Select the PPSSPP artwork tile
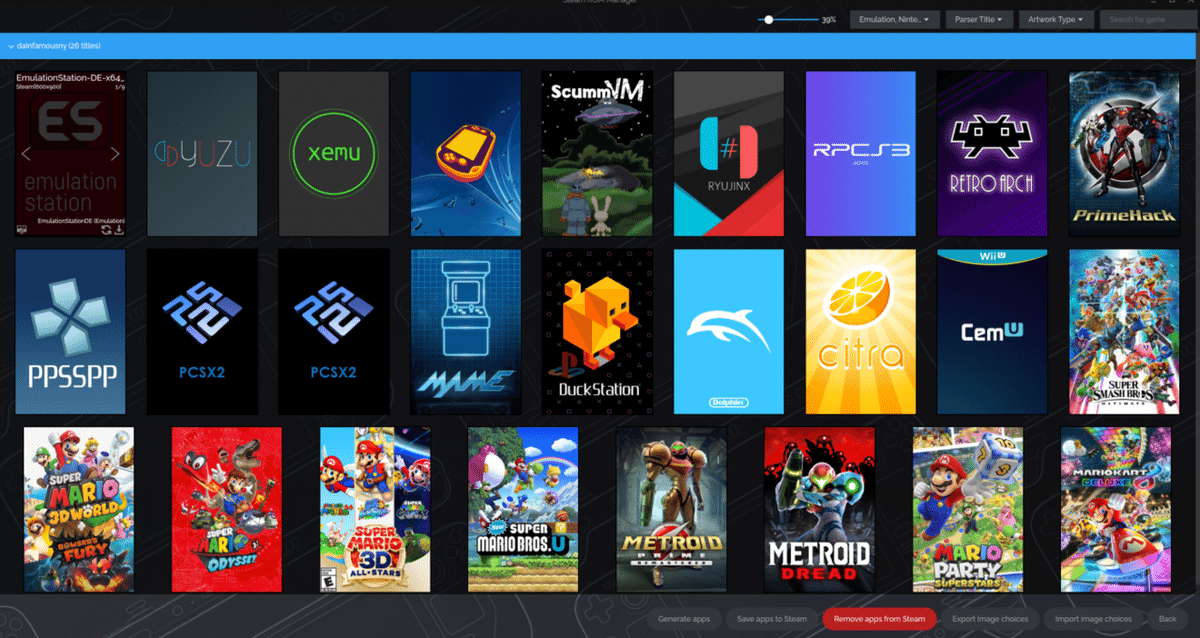Viewport: 1200px width, 638px height. pyautogui.click(x=70, y=332)
